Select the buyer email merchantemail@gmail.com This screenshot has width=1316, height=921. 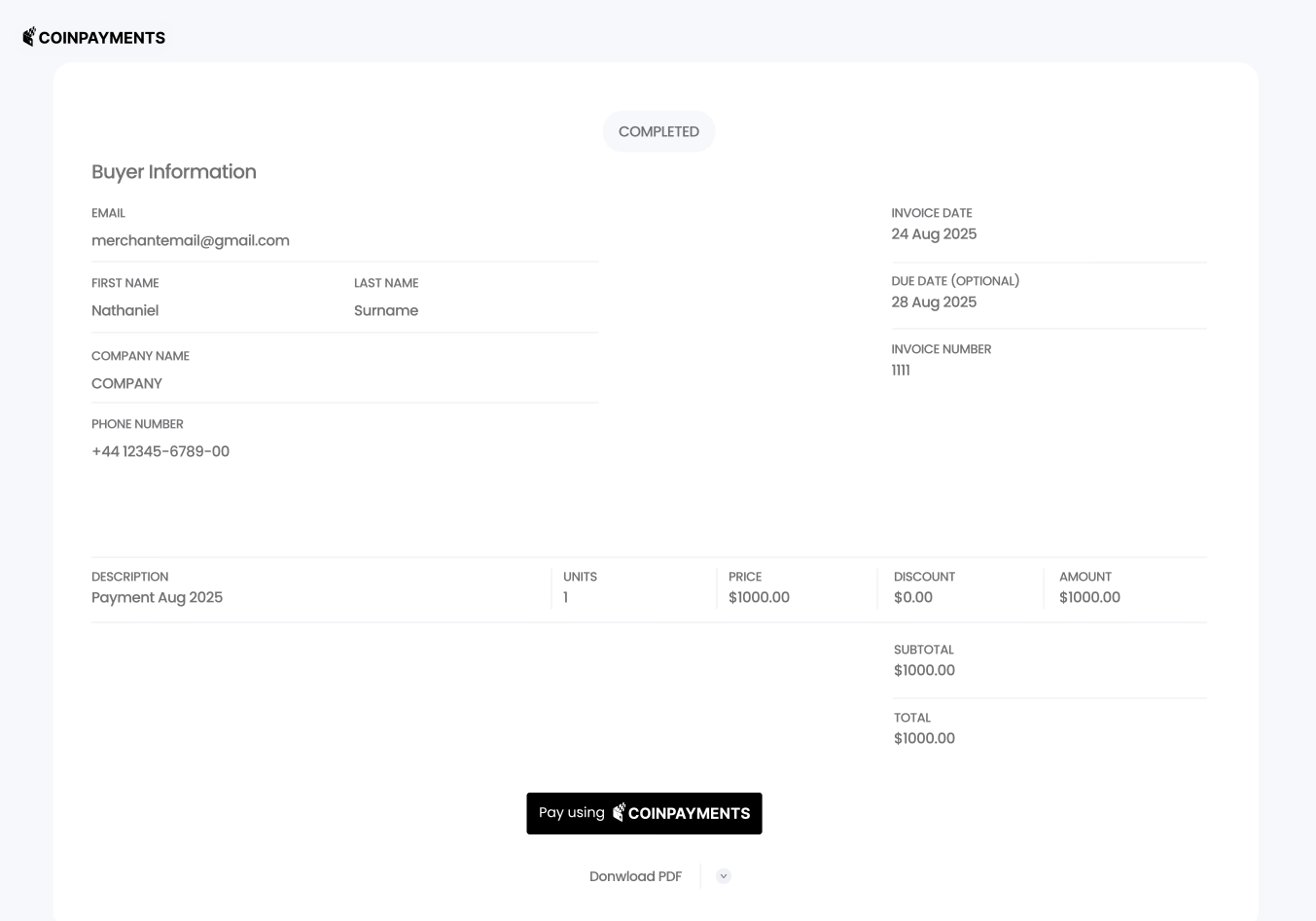191,240
